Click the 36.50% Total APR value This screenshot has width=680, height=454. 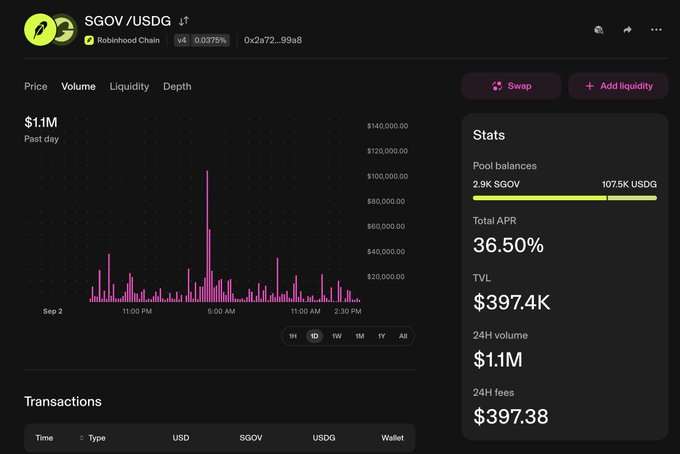tap(508, 245)
